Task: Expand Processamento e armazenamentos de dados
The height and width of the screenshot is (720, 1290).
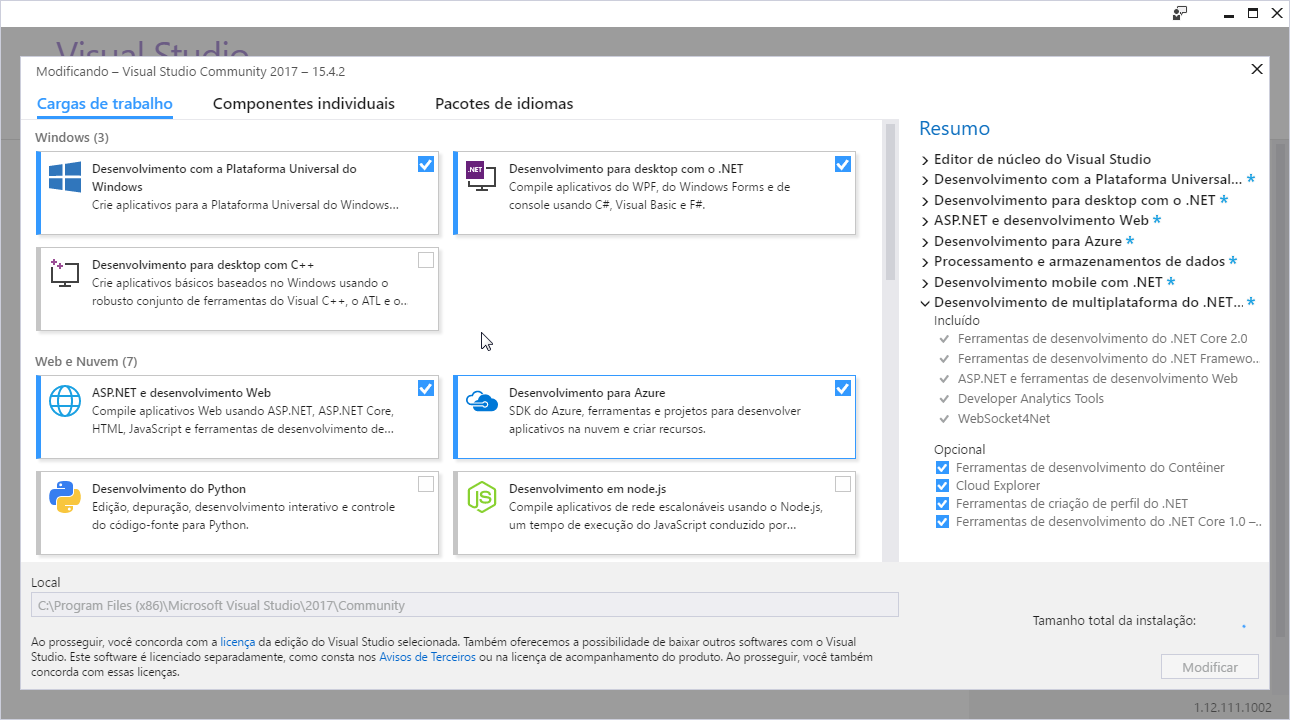Action: coord(925,262)
